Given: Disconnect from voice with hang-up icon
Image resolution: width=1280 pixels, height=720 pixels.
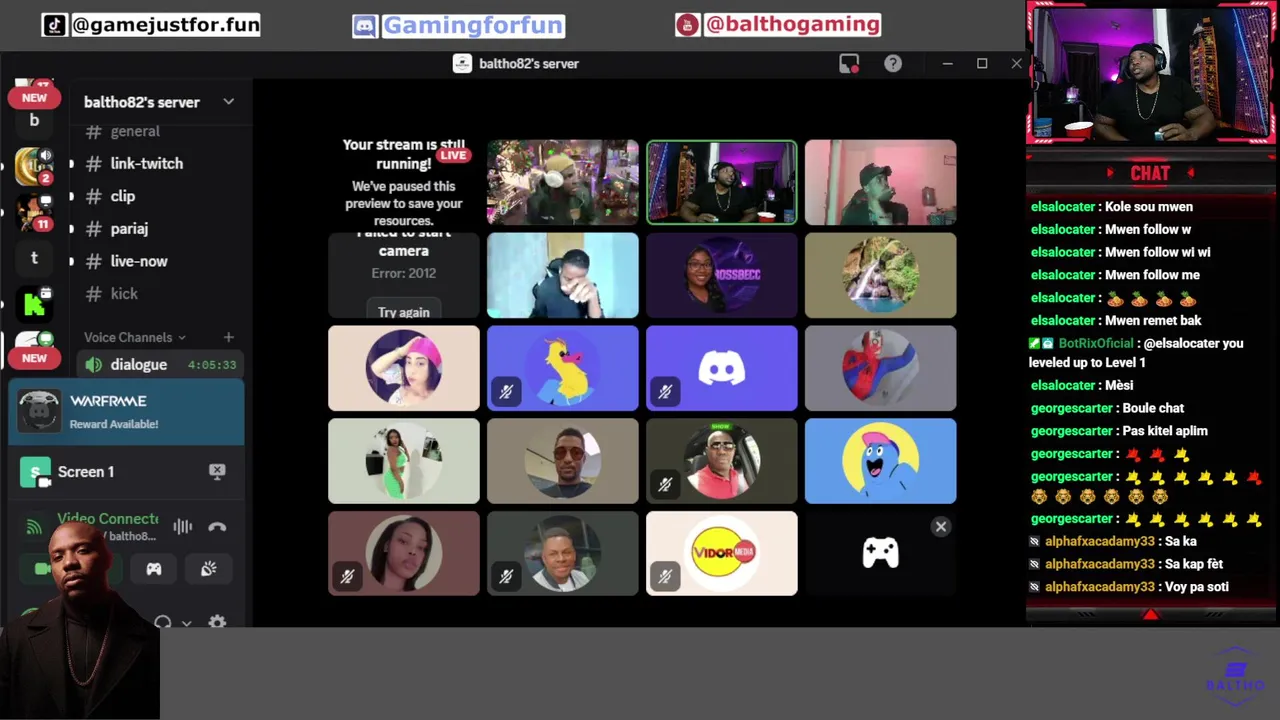Looking at the screenshot, I should click(217, 527).
